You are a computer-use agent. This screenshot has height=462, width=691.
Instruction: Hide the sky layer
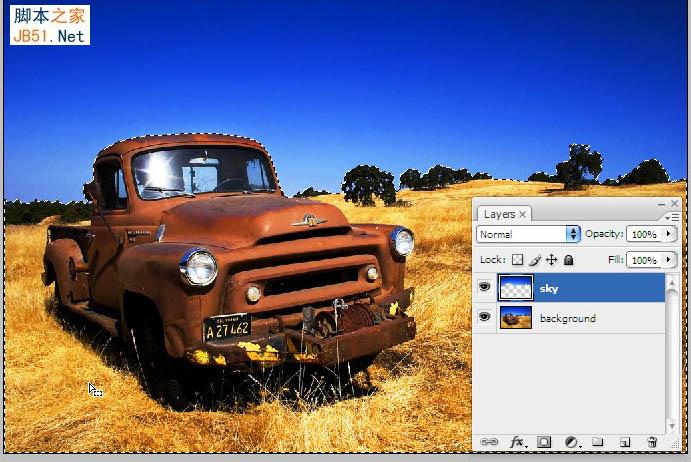pos(484,287)
